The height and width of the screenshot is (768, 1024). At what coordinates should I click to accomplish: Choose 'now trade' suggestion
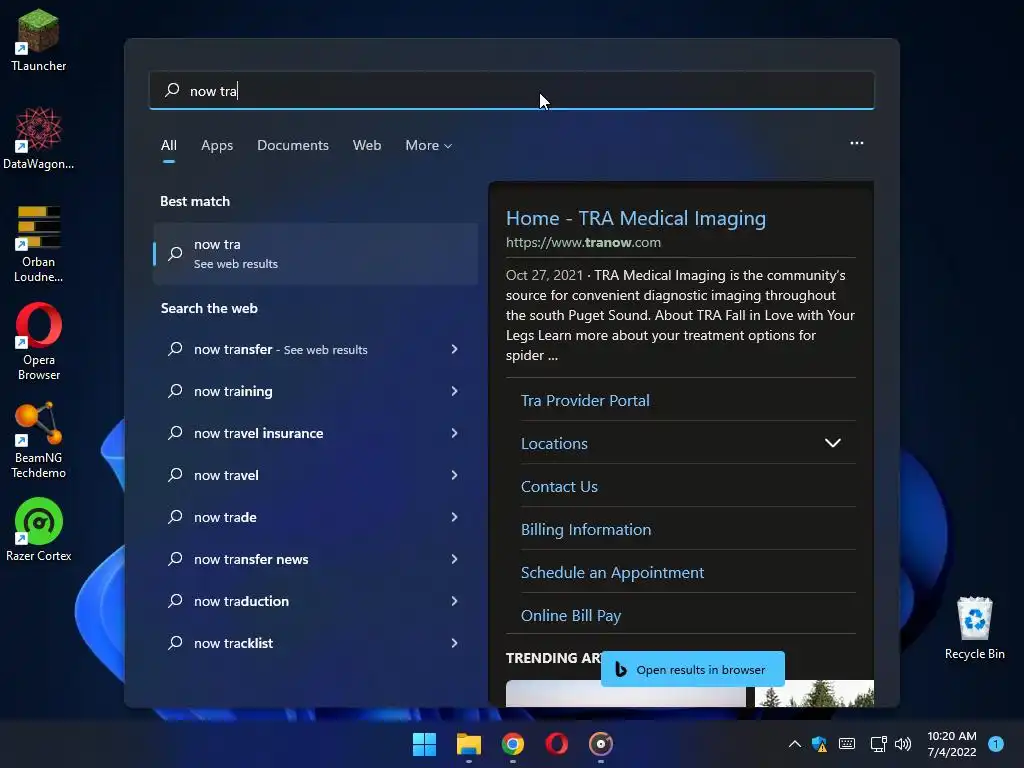point(315,517)
